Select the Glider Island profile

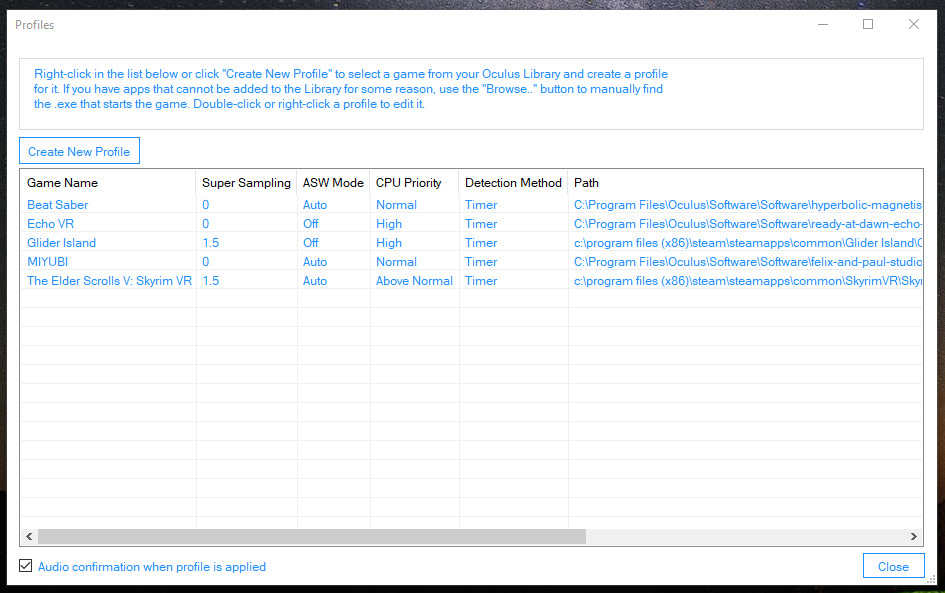pyautogui.click(x=61, y=243)
